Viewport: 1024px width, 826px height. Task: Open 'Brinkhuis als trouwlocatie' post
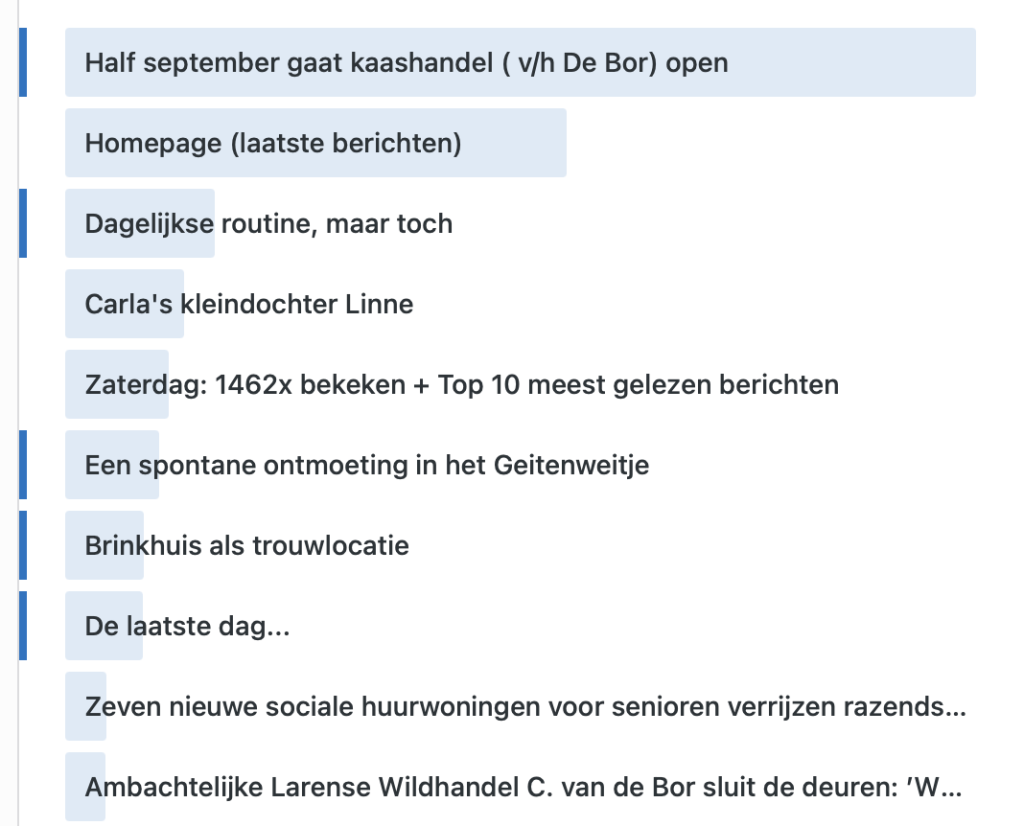point(247,545)
